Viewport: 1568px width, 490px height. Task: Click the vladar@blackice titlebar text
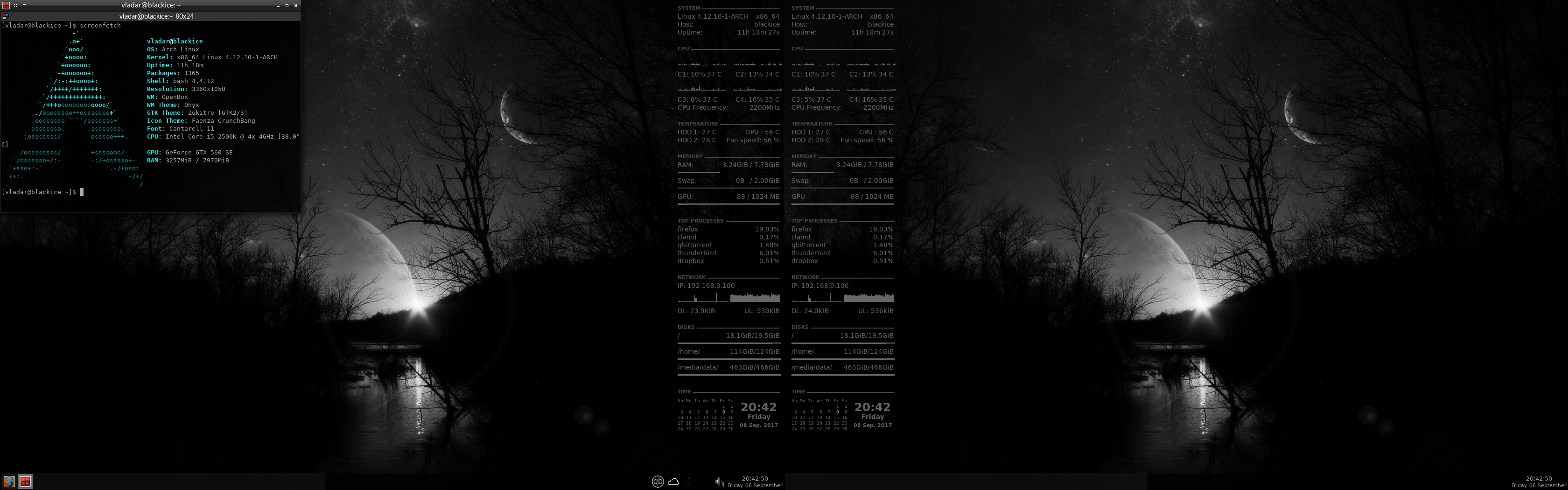[151, 6]
